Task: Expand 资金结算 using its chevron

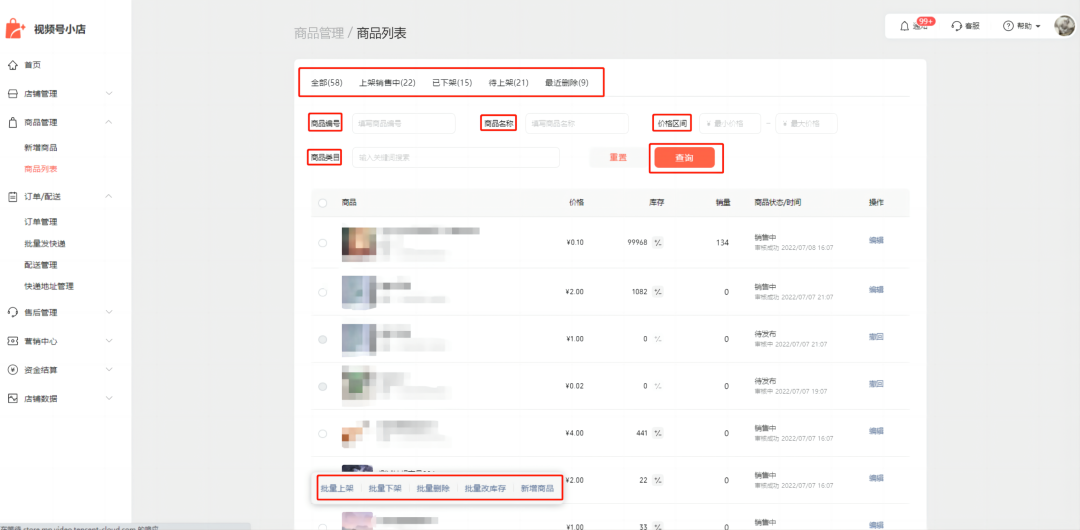Action: 109,370
